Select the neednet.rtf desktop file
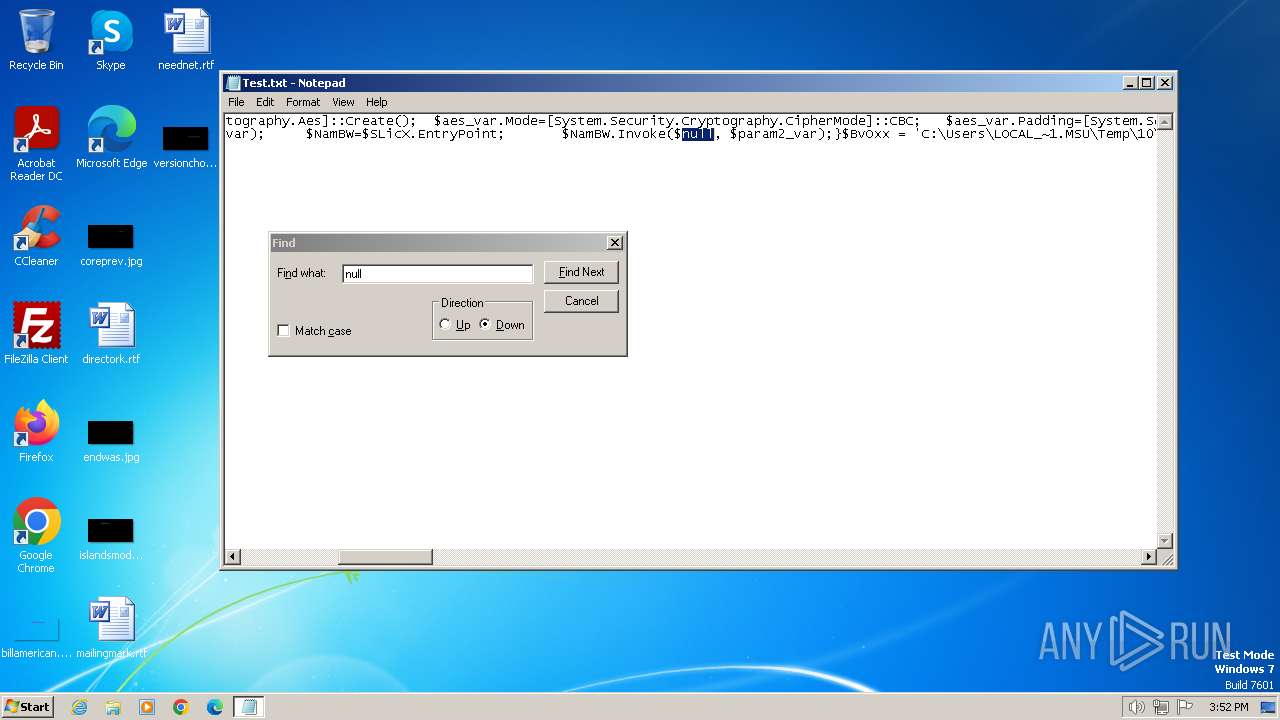The image size is (1280, 720). click(x=186, y=40)
